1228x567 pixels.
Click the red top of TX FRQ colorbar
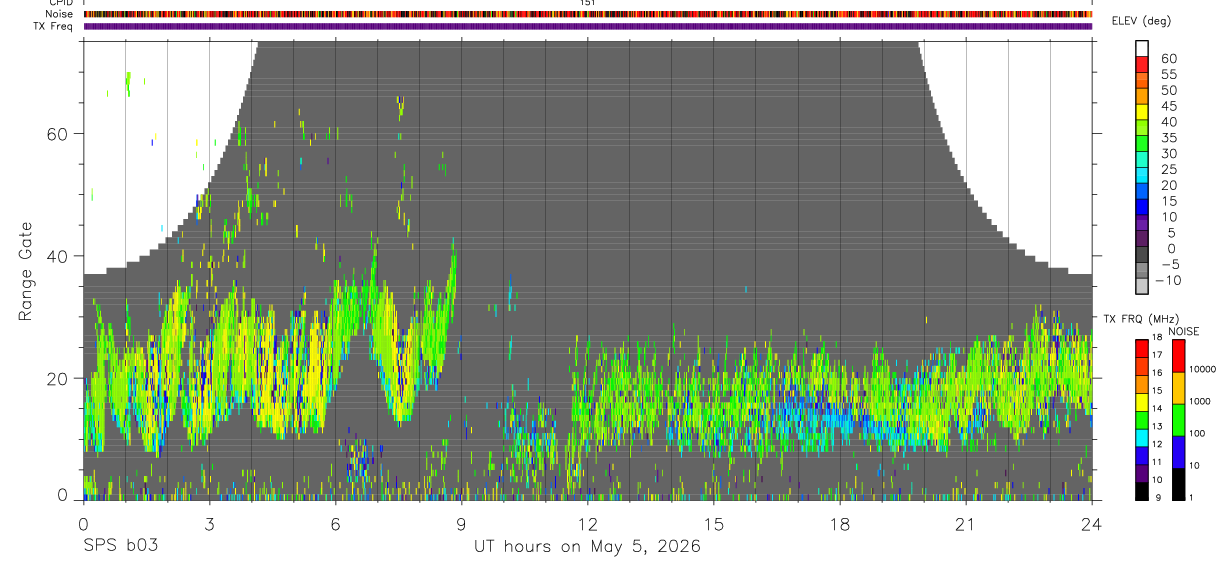[x=1142, y=347]
